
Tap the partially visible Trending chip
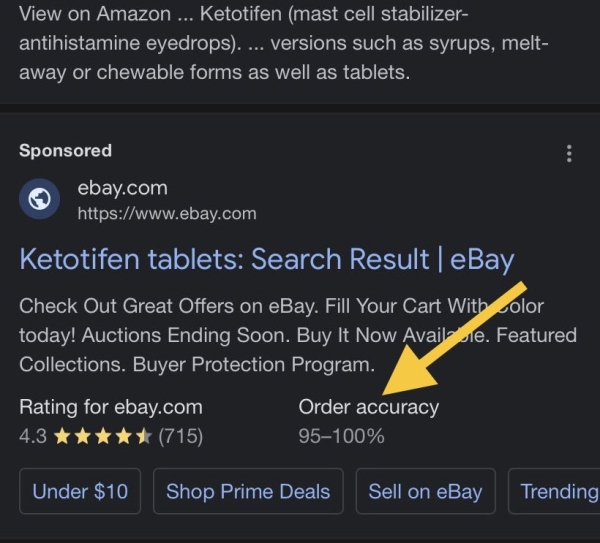click(558, 491)
